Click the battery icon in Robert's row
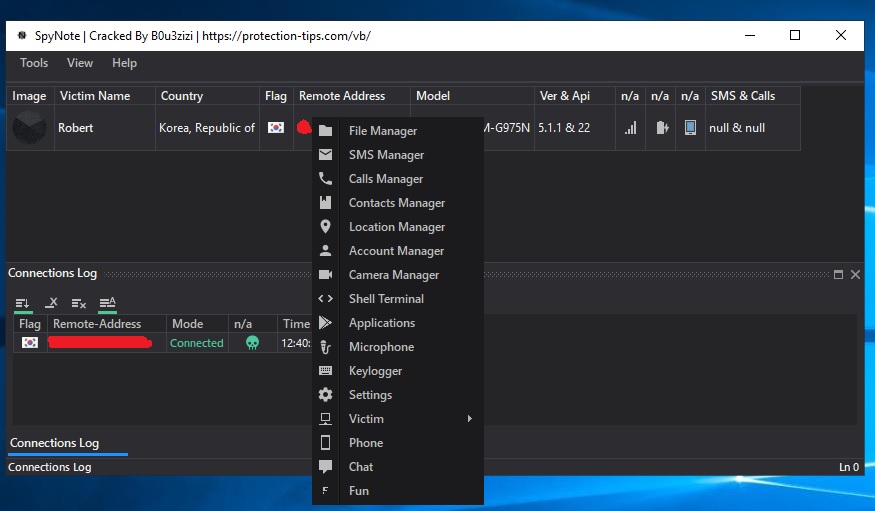Image resolution: width=875 pixels, height=511 pixels. [x=662, y=128]
